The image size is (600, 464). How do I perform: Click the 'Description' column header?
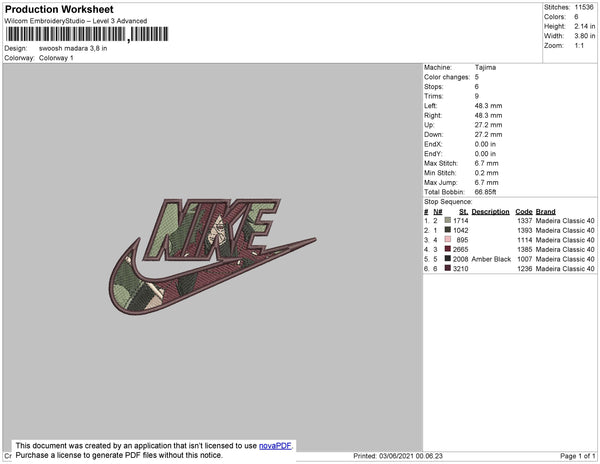pyautogui.click(x=491, y=212)
